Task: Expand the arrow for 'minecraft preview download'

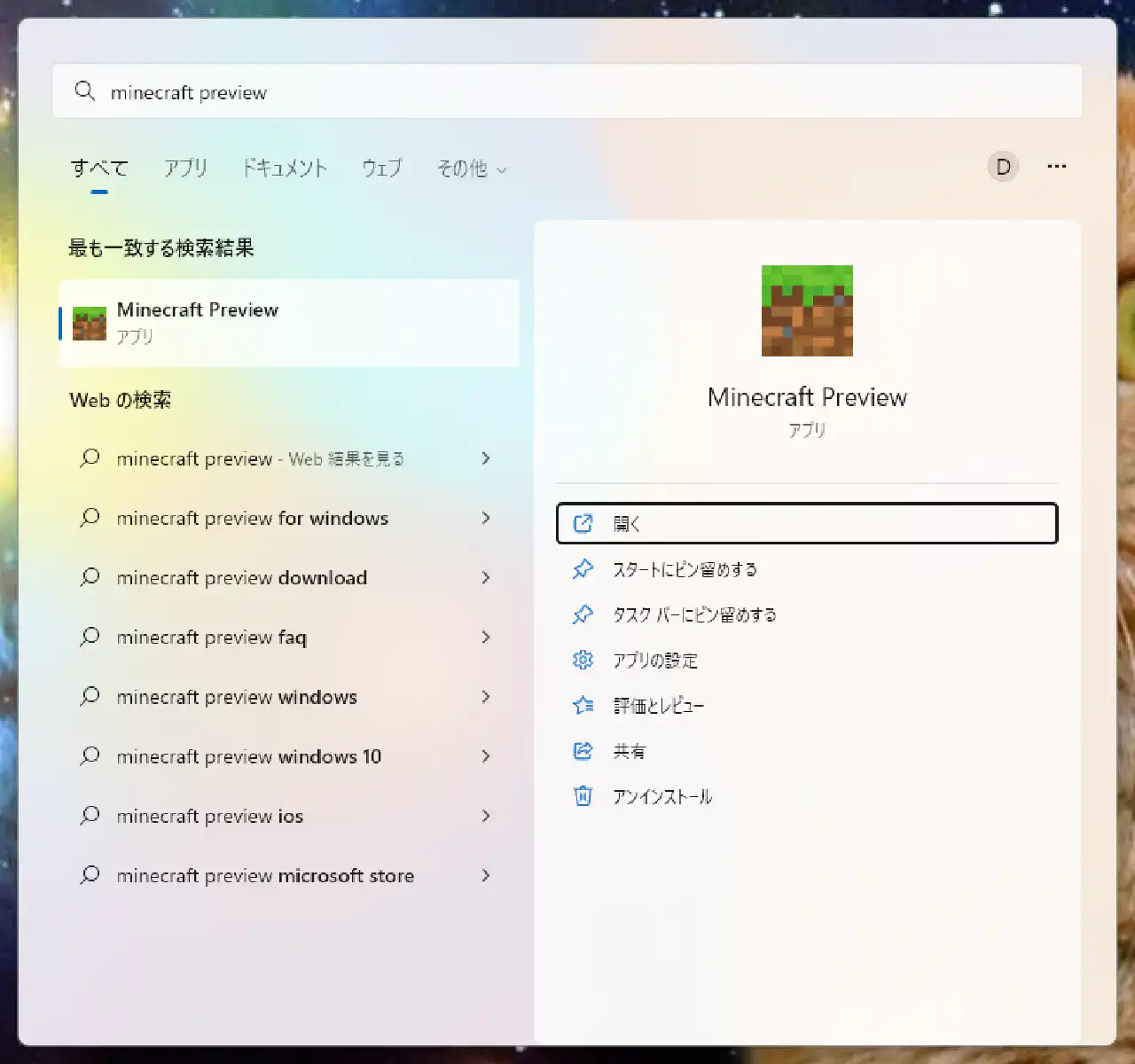Action: tap(486, 577)
